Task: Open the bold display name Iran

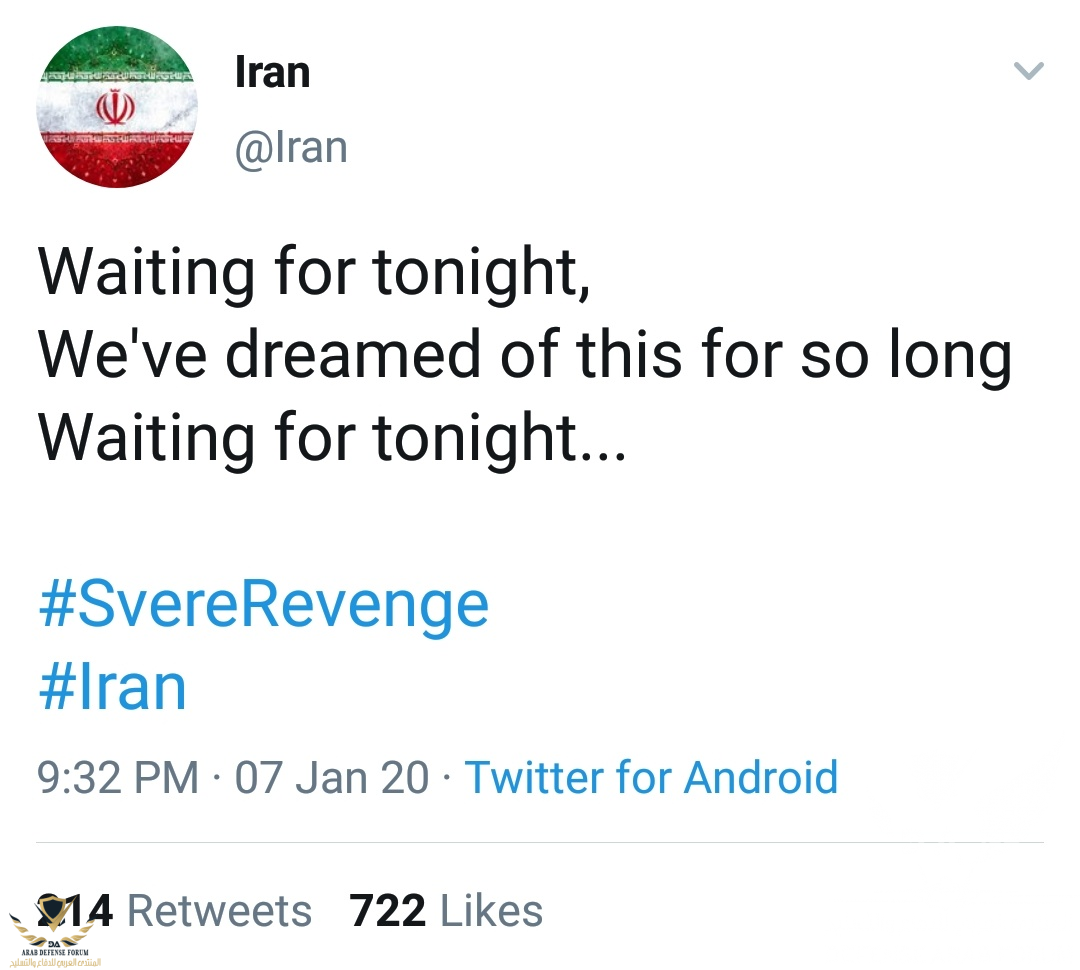Action: coord(272,73)
